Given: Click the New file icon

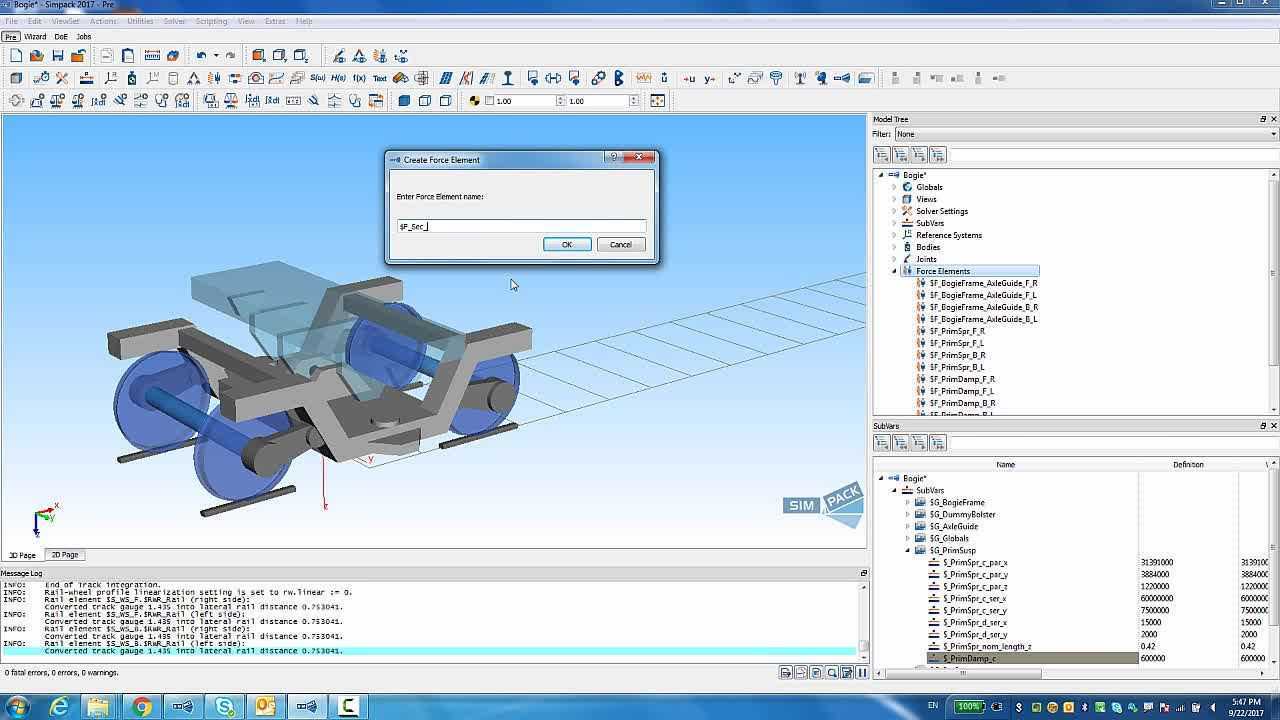Looking at the screenshot, I should coord(15,56).
